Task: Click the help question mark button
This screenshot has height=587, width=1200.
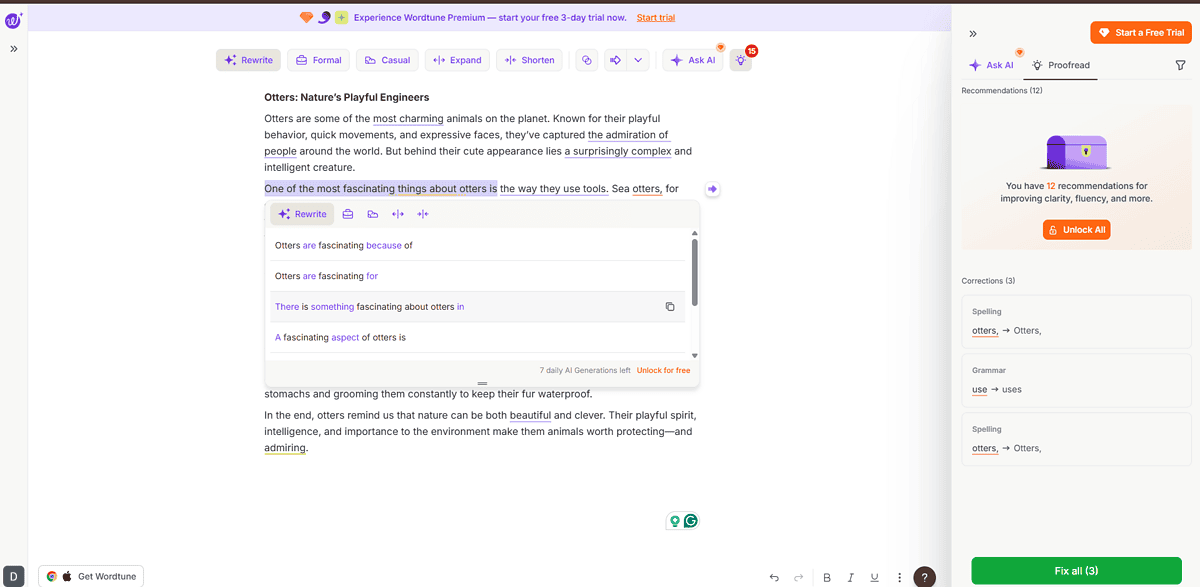Action: tap(925, 576)
